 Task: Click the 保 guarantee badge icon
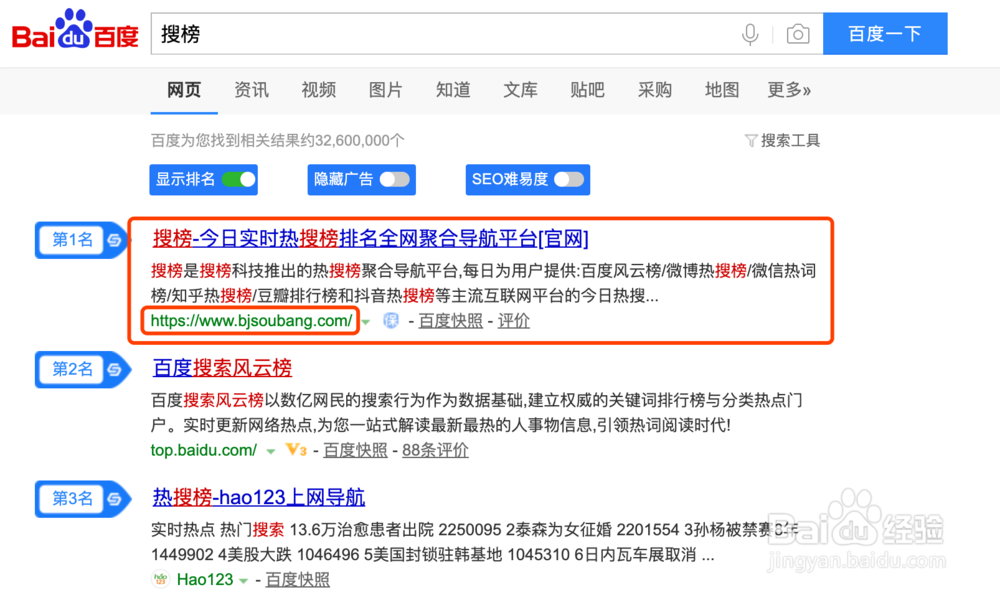(390, 320)
